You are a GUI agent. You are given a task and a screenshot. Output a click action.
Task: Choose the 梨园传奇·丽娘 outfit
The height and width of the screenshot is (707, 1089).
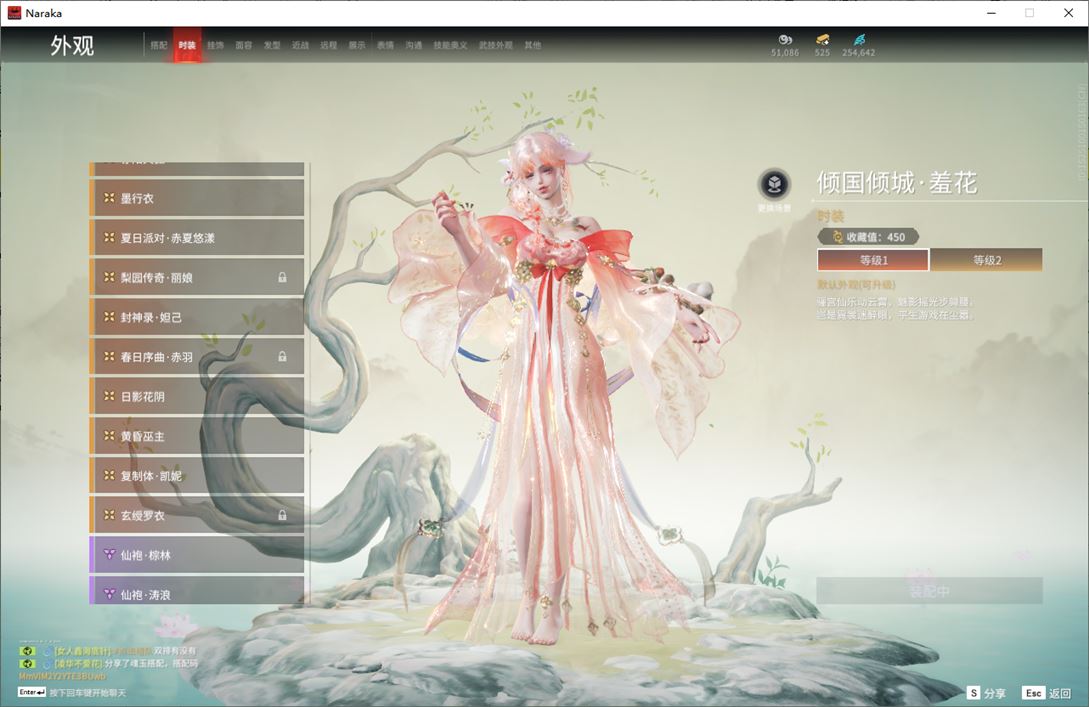(197, 277)
